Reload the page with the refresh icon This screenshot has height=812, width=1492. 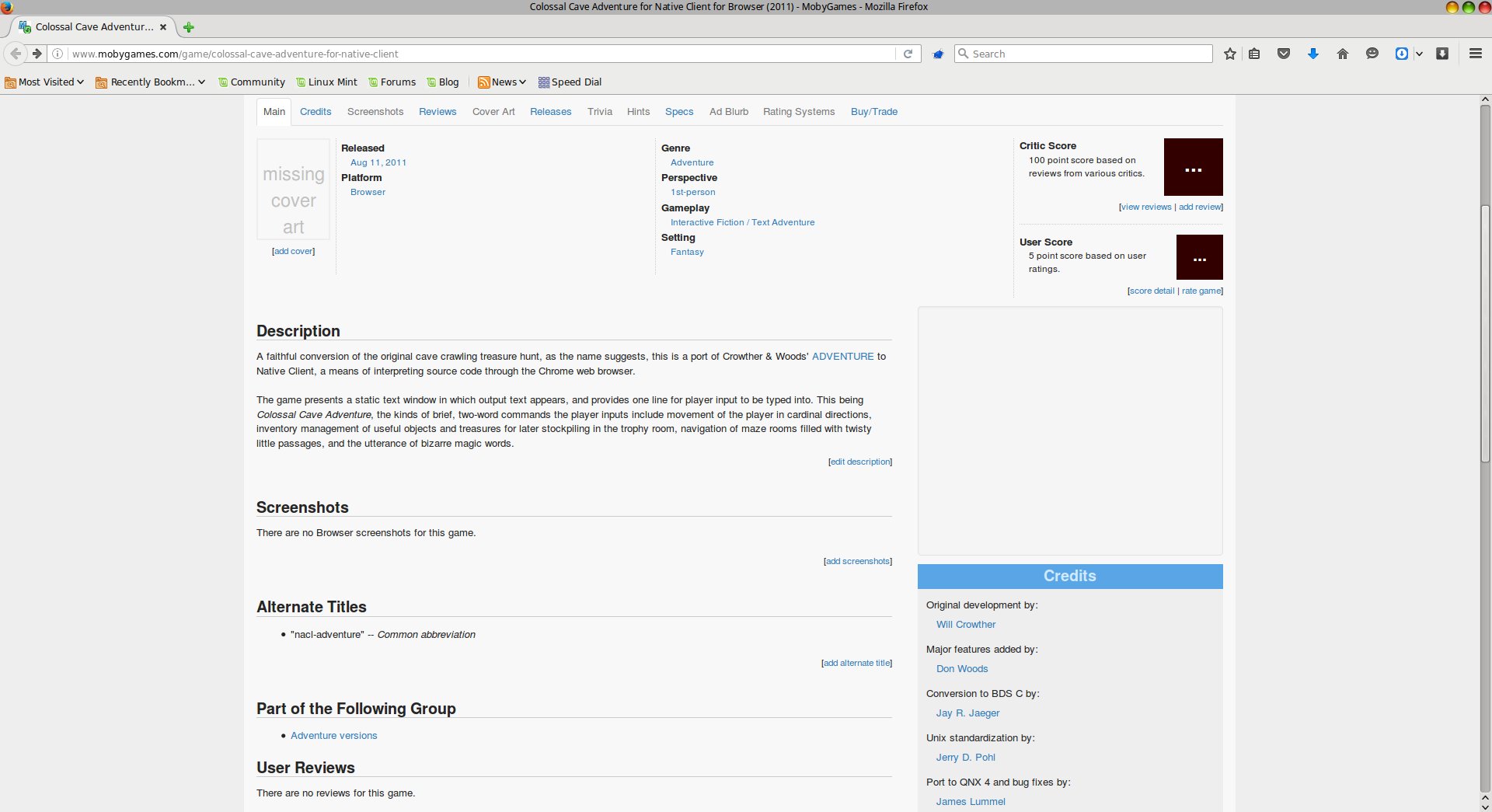(x=908, y=54)
